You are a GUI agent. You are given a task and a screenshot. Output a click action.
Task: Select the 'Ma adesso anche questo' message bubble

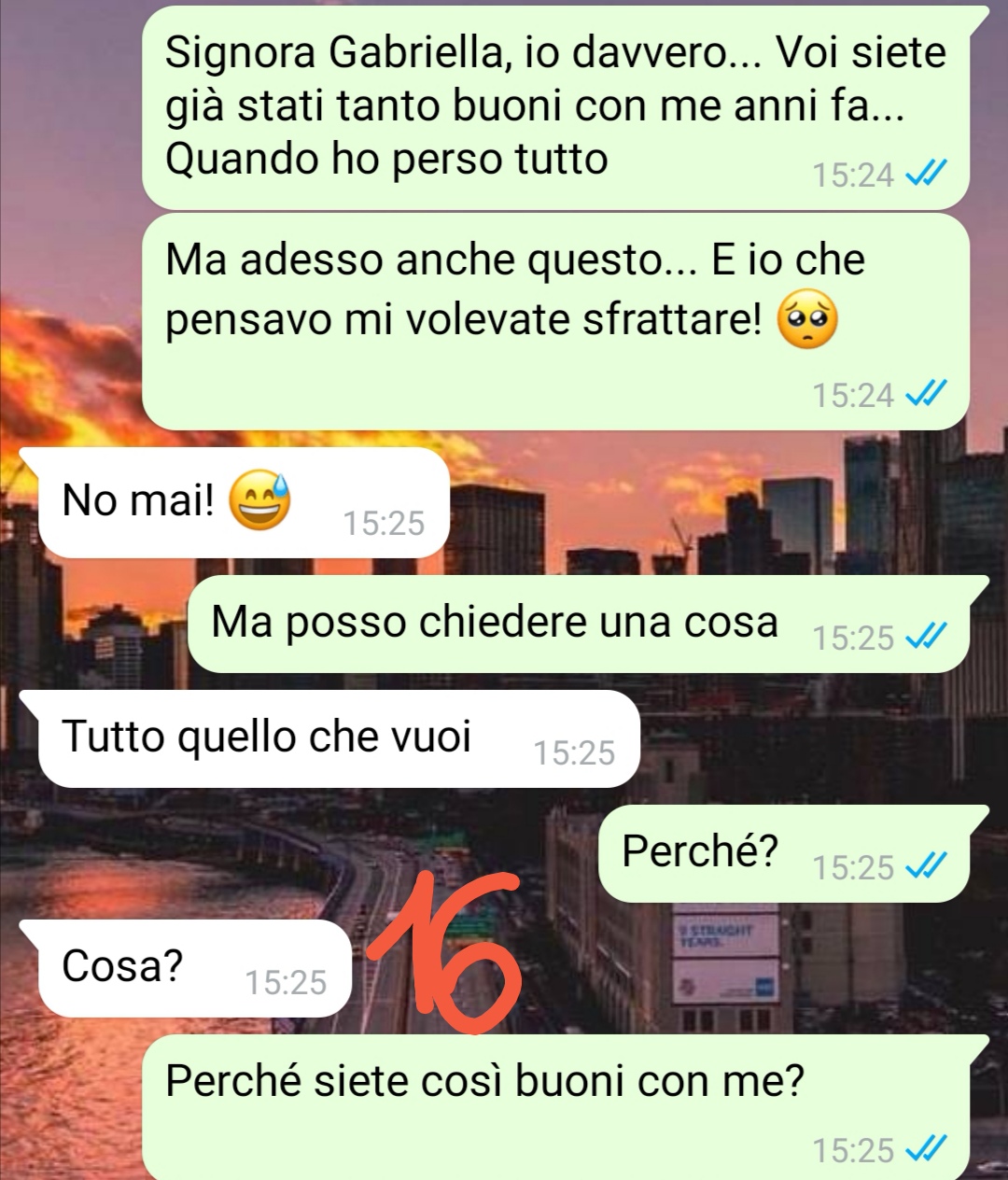click(556, 322)
